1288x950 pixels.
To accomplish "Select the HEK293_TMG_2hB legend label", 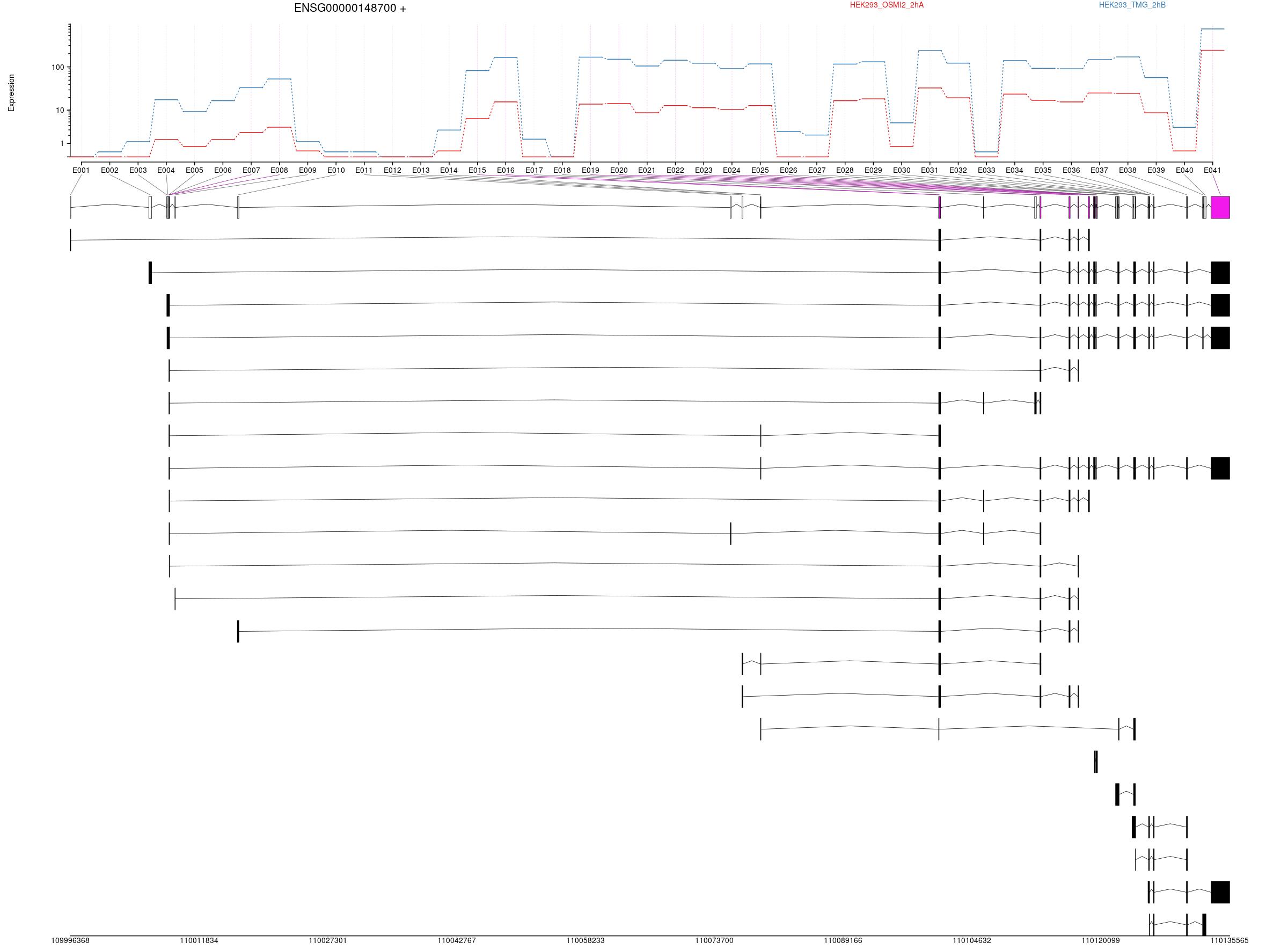I will (1132, 5).
